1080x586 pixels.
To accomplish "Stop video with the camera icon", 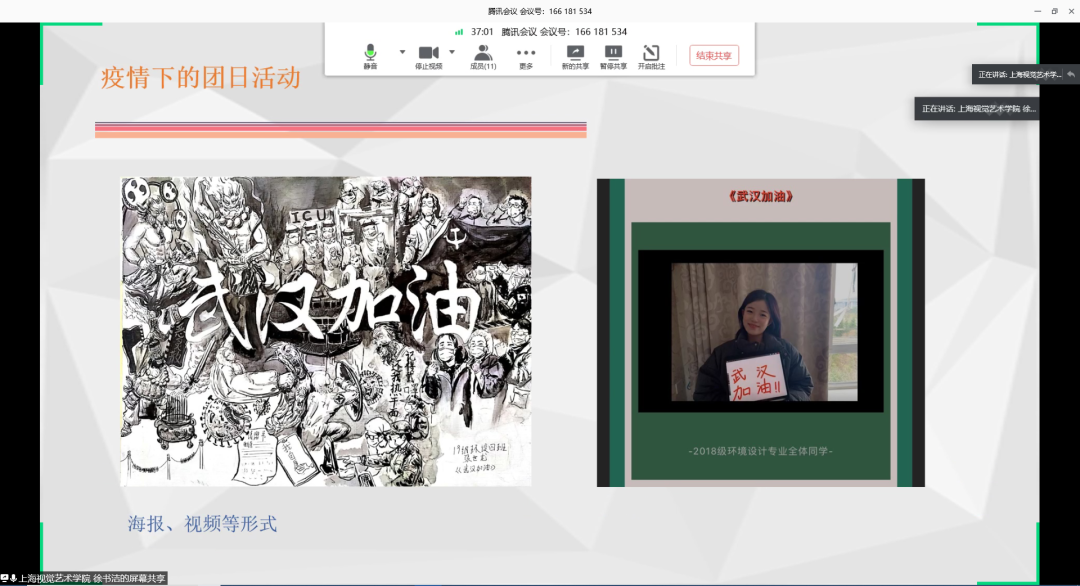I will click(429, 56).
